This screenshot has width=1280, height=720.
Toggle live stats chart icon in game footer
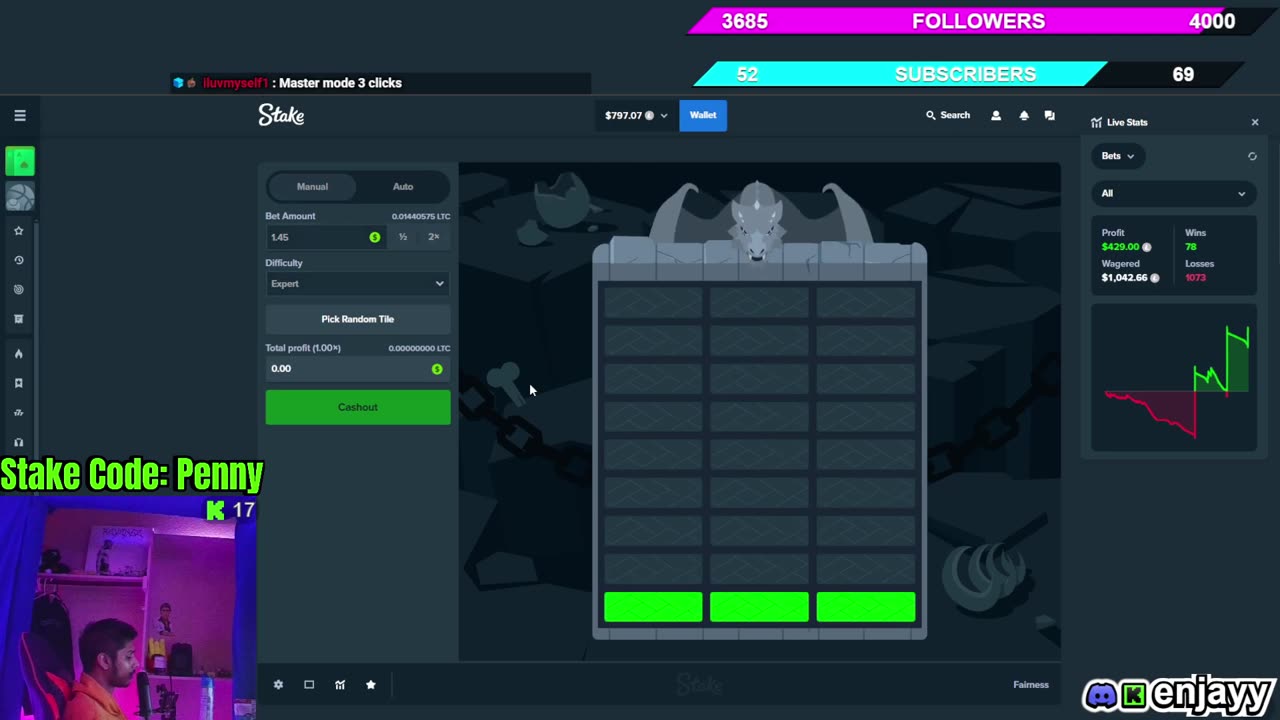click(x=340, y=685)
